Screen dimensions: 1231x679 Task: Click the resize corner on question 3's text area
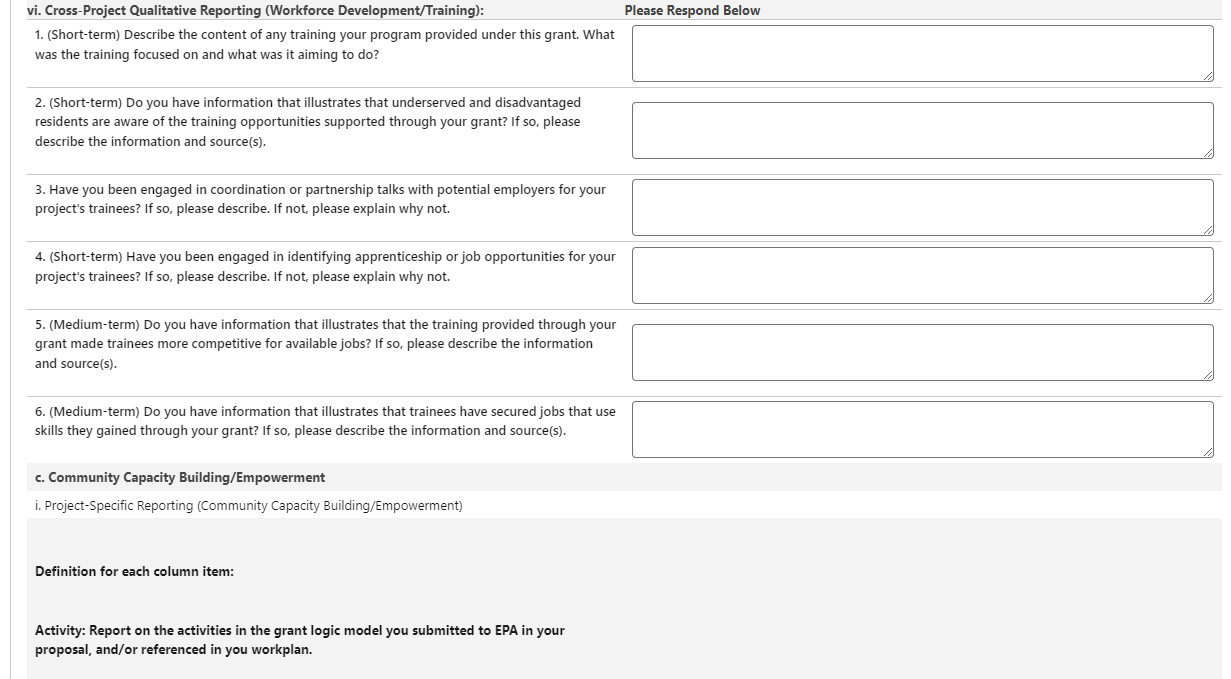click(x=1208, y=230)
